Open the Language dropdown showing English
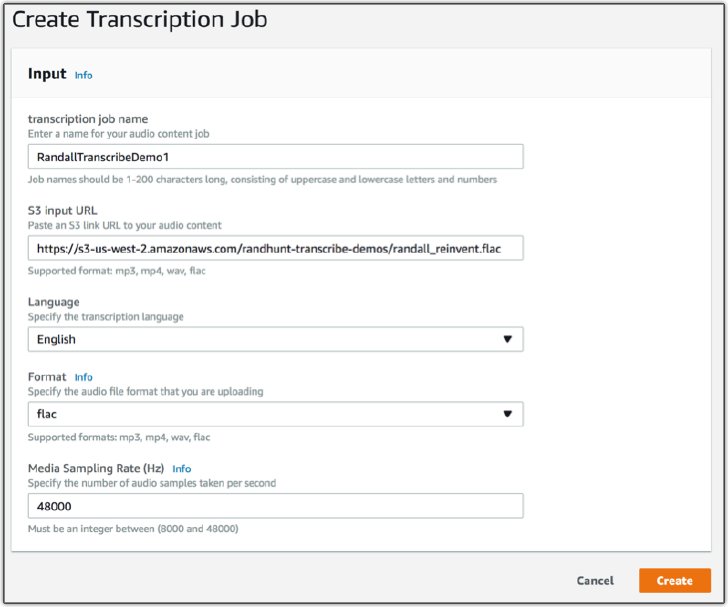This screenshot has width=728, height=607. [x=275, y=339]
